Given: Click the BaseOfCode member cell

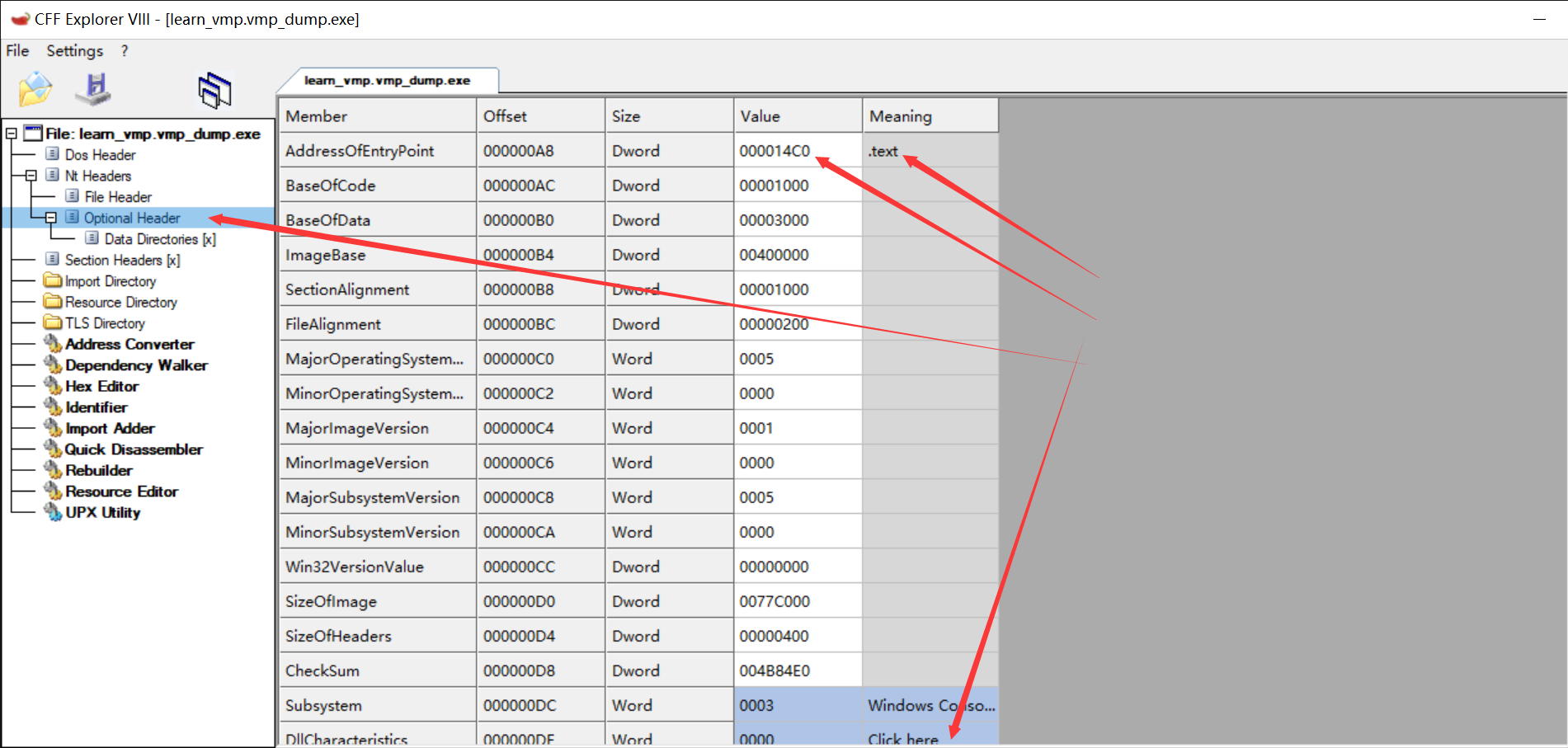Looking at the screenshot, I should pyautogui.click(x=378, y=186).
